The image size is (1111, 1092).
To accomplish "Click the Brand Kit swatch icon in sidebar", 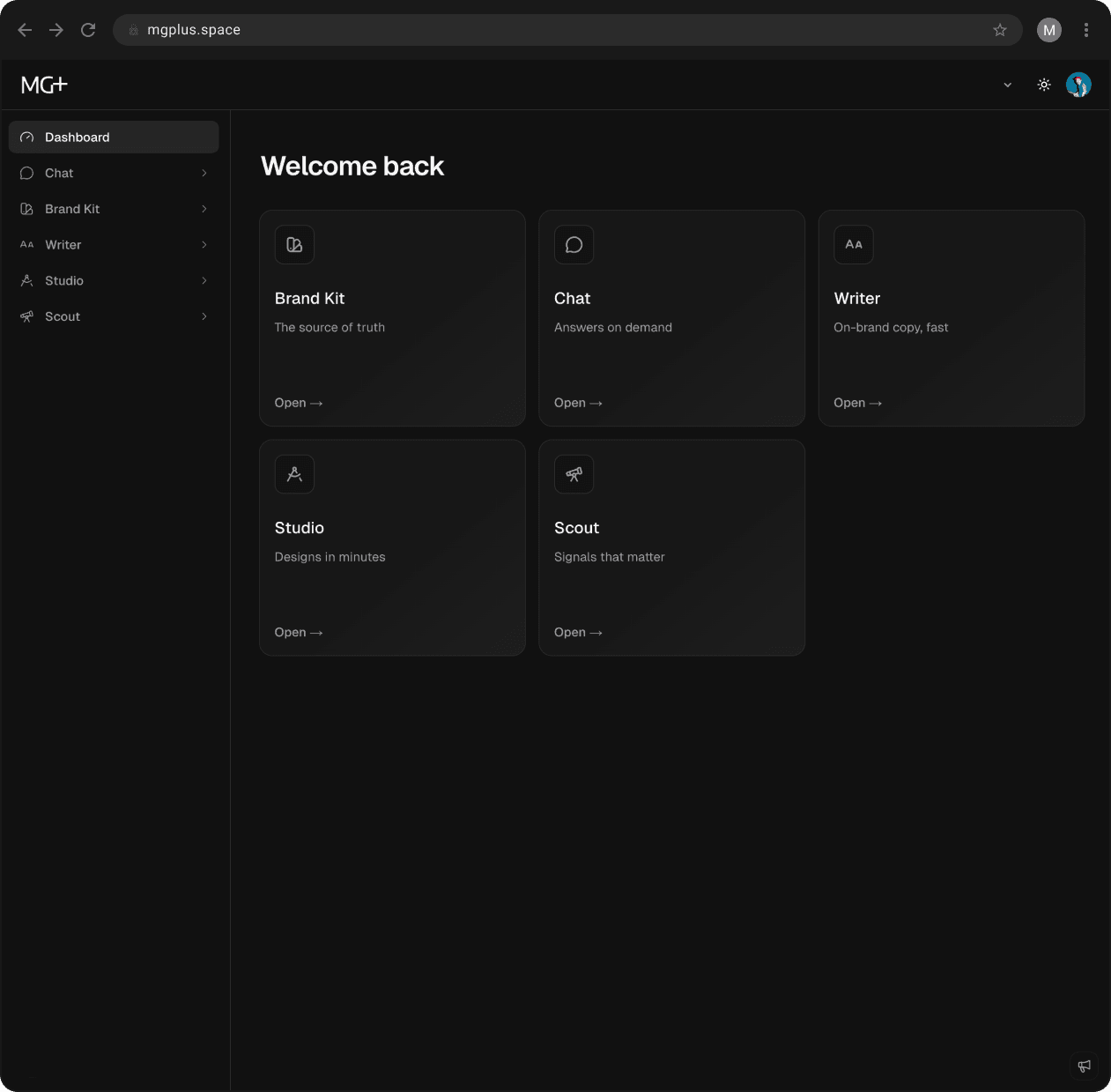I will click(x=26, y=209).
